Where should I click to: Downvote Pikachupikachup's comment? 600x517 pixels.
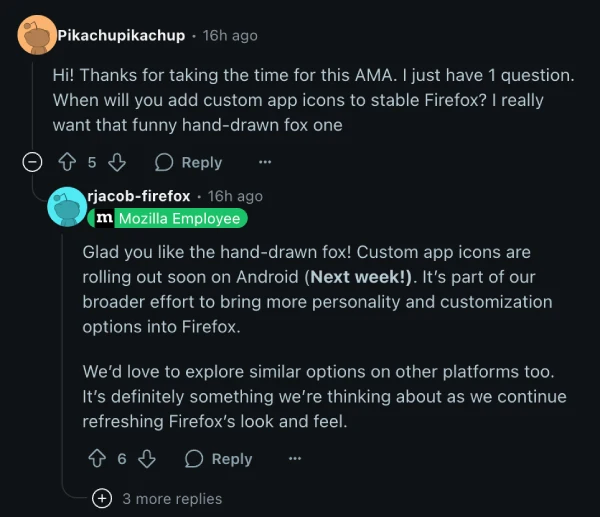pyautogui.click(x=116, y=162)
